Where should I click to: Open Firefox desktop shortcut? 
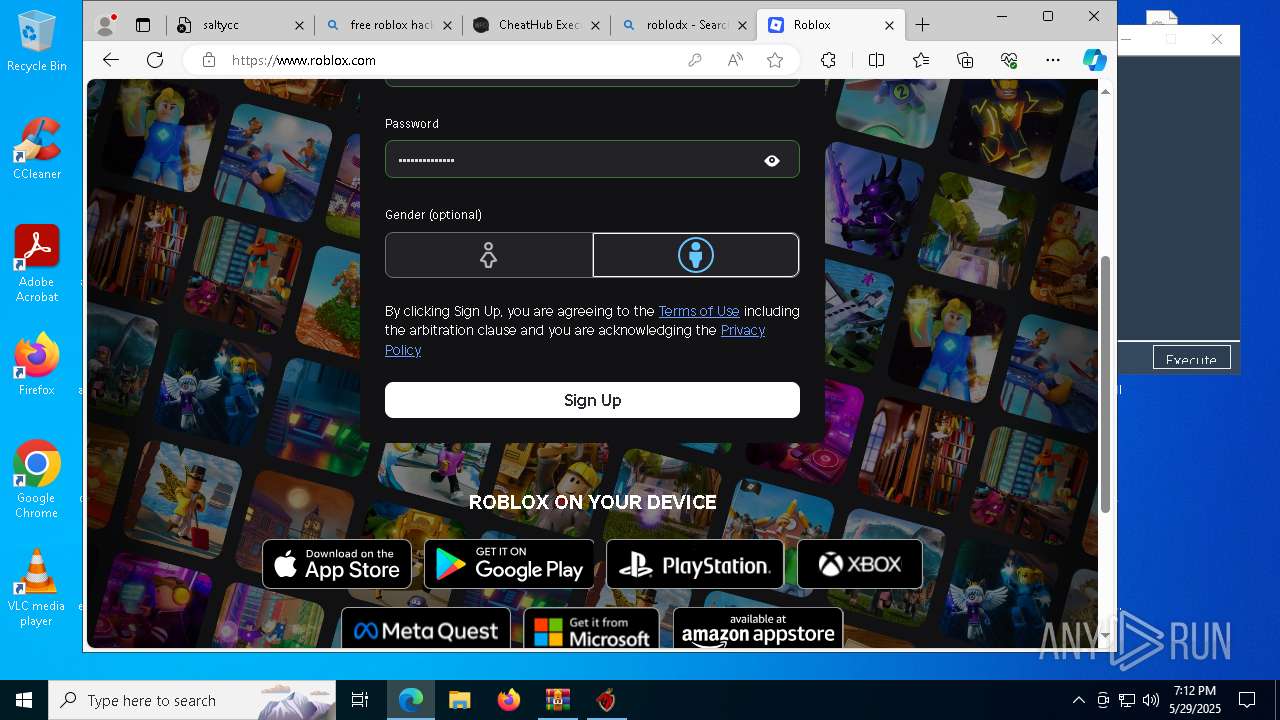(37, 364)
